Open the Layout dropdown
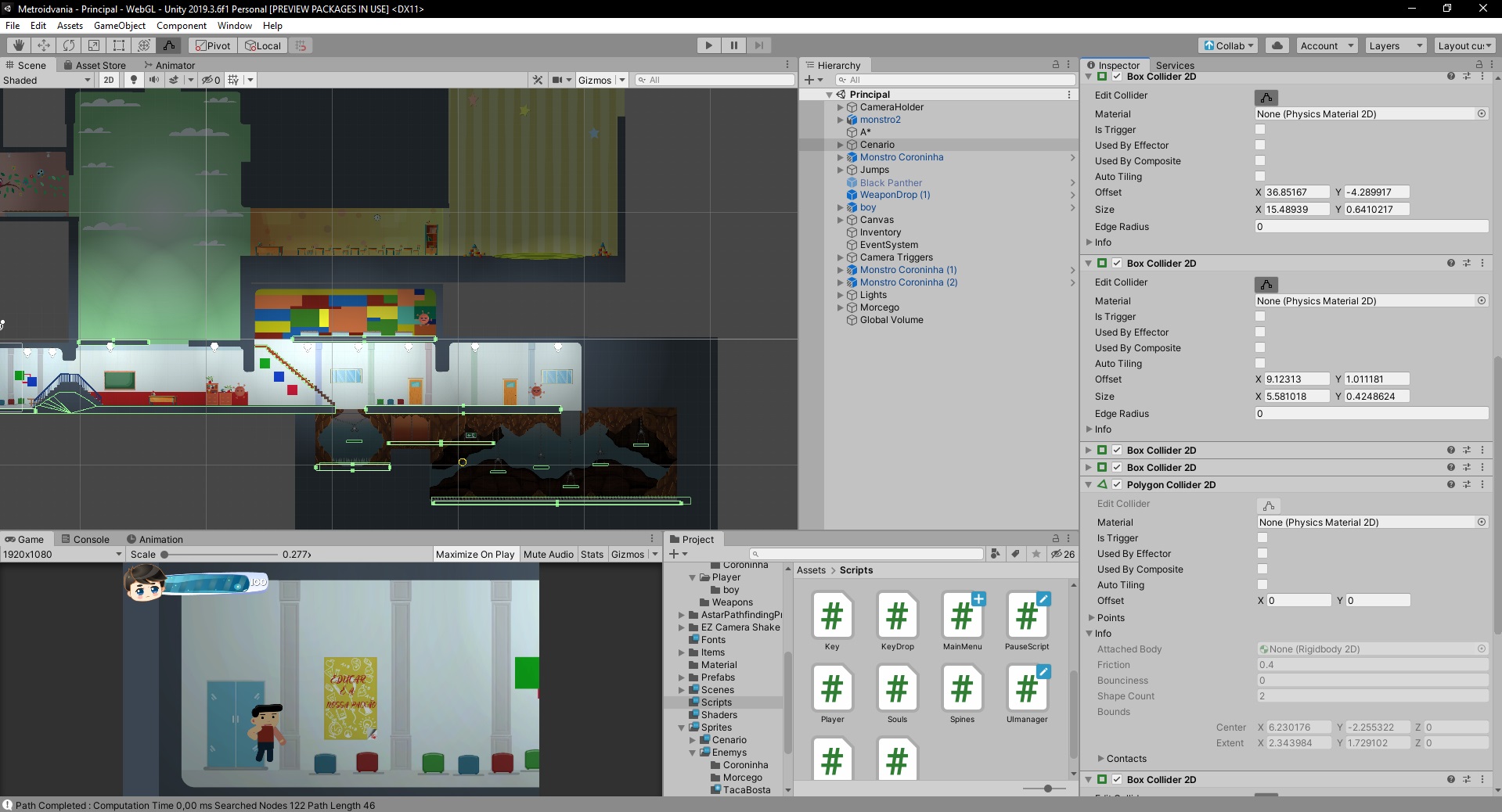This screenshot has width=1502, height=812. point(1464,45)
